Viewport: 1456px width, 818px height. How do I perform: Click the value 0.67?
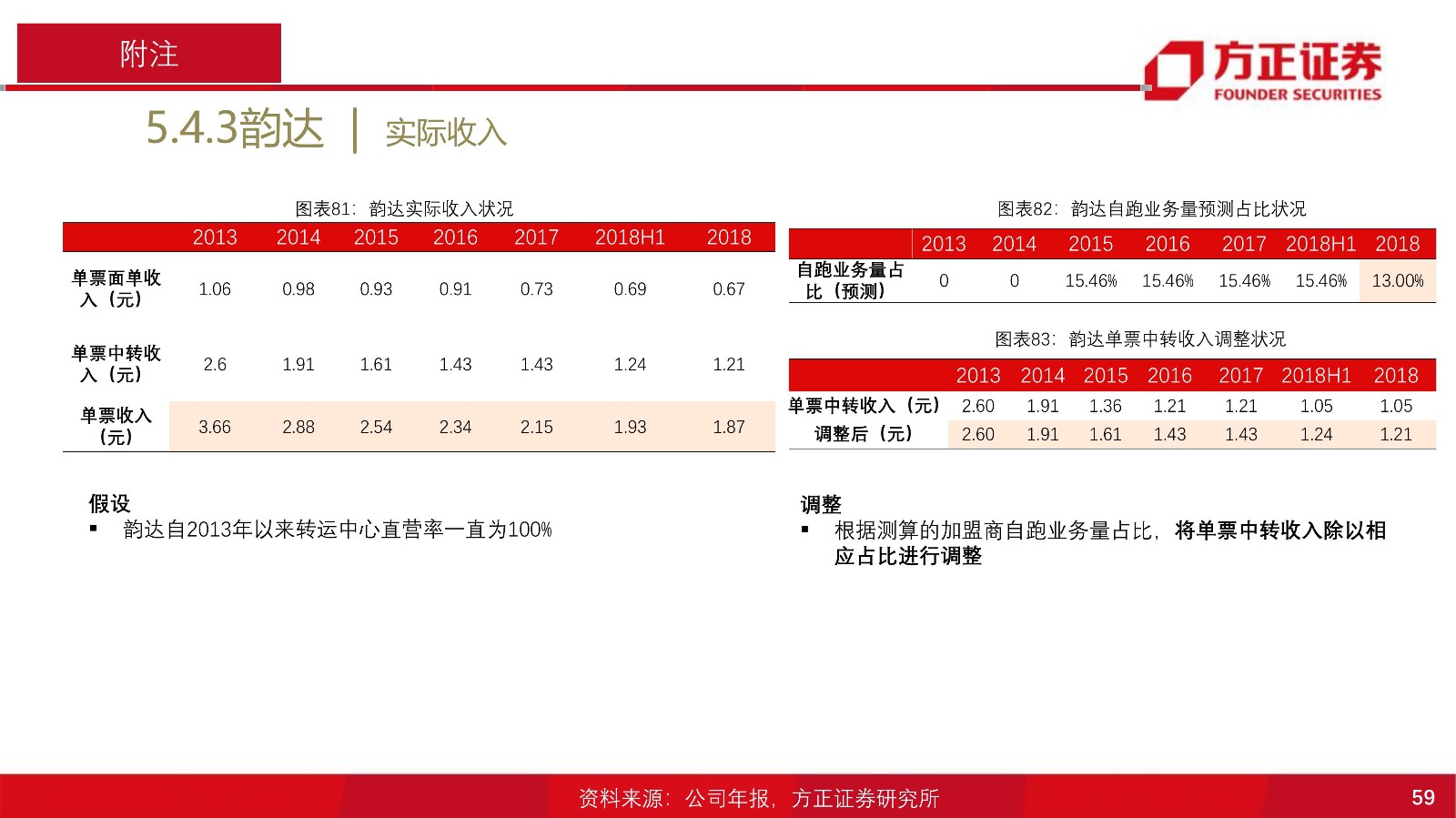coord(729,289)
